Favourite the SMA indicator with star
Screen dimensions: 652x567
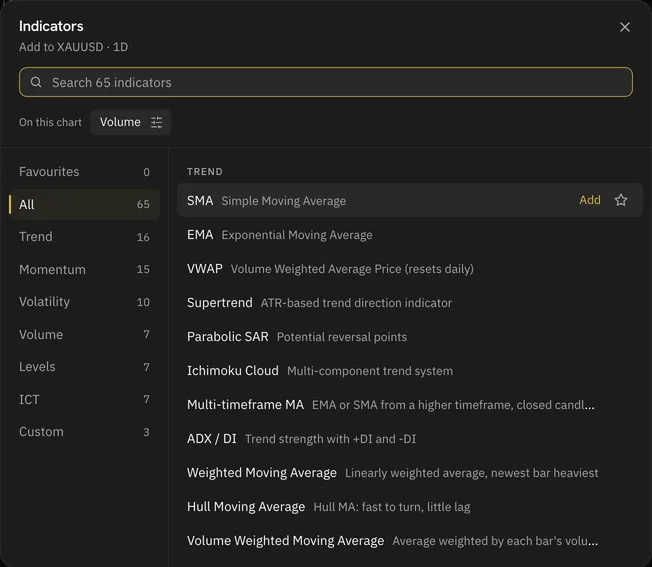tap(621, 200)
